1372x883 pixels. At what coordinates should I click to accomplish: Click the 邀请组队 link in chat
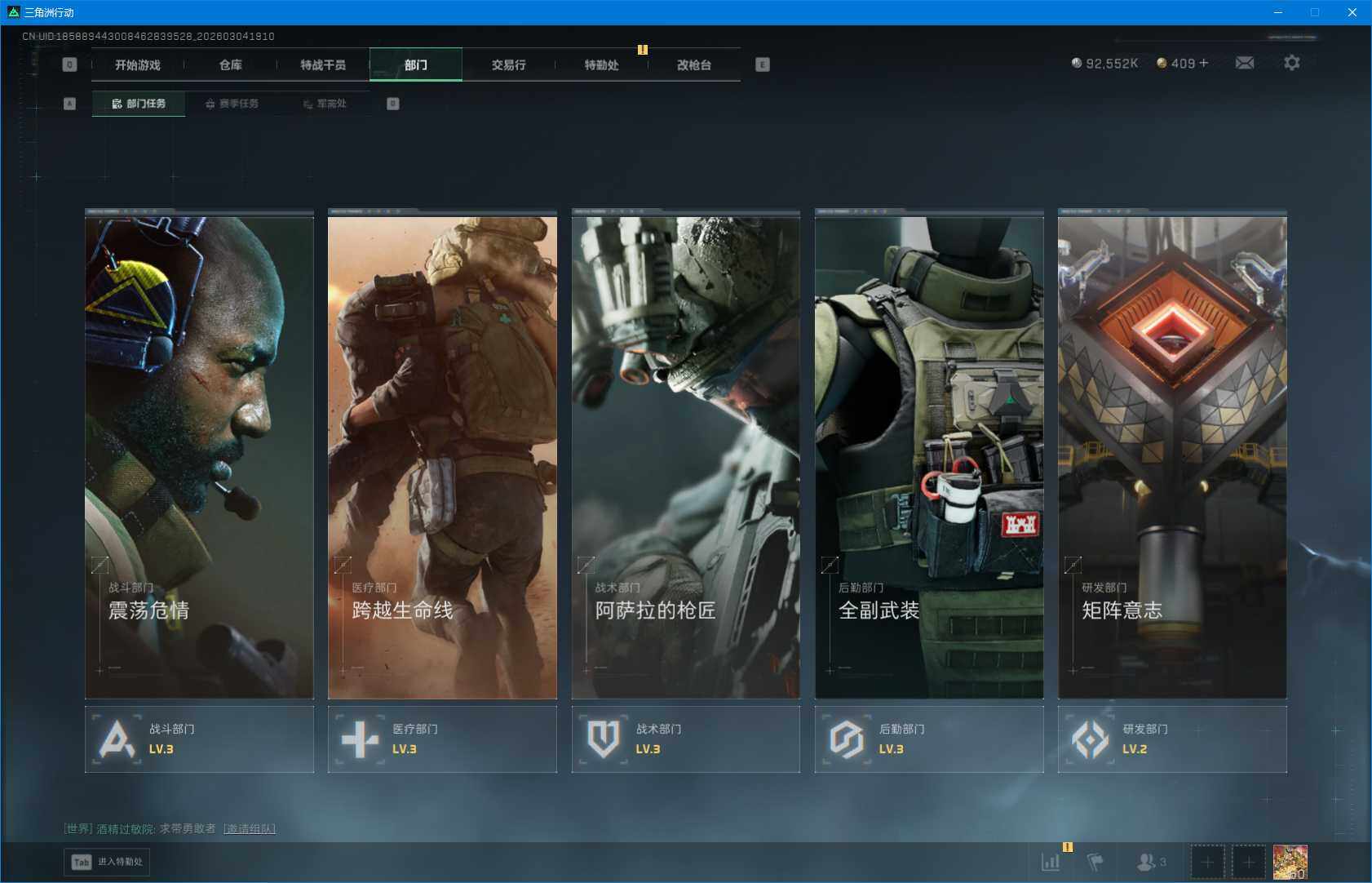pos(250,829)
